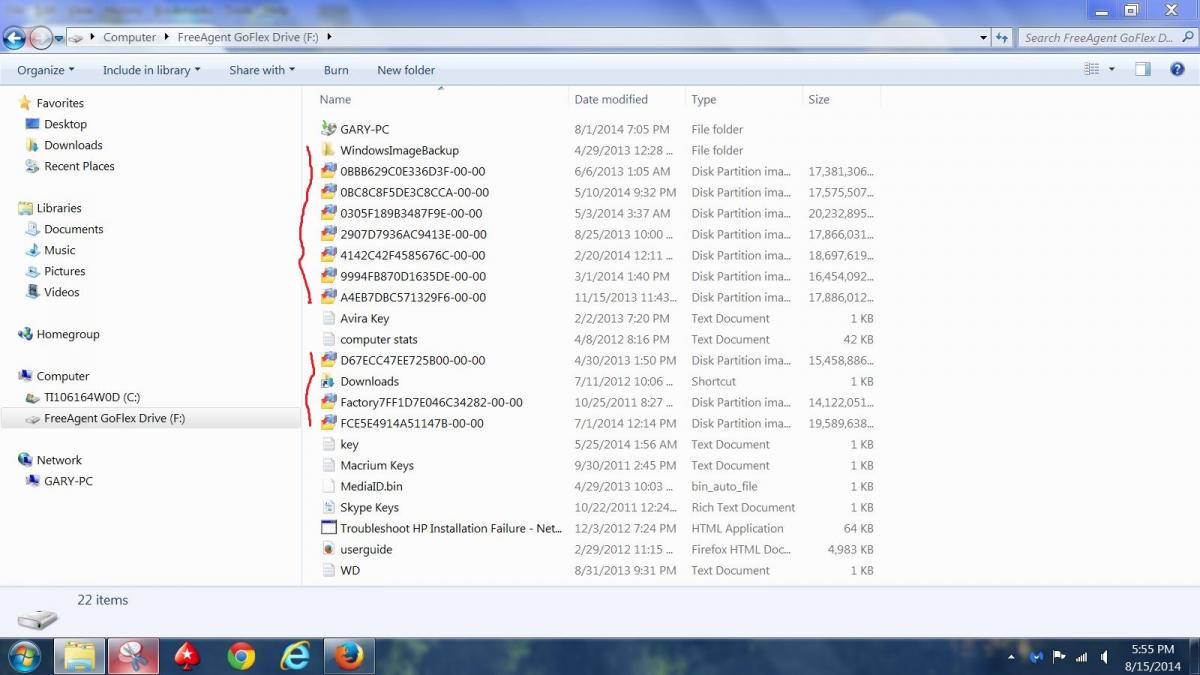Select disk image 0BBB629C0E336D3F-00-00 icon
The image size is (1200, 675).
coord(329,171)
